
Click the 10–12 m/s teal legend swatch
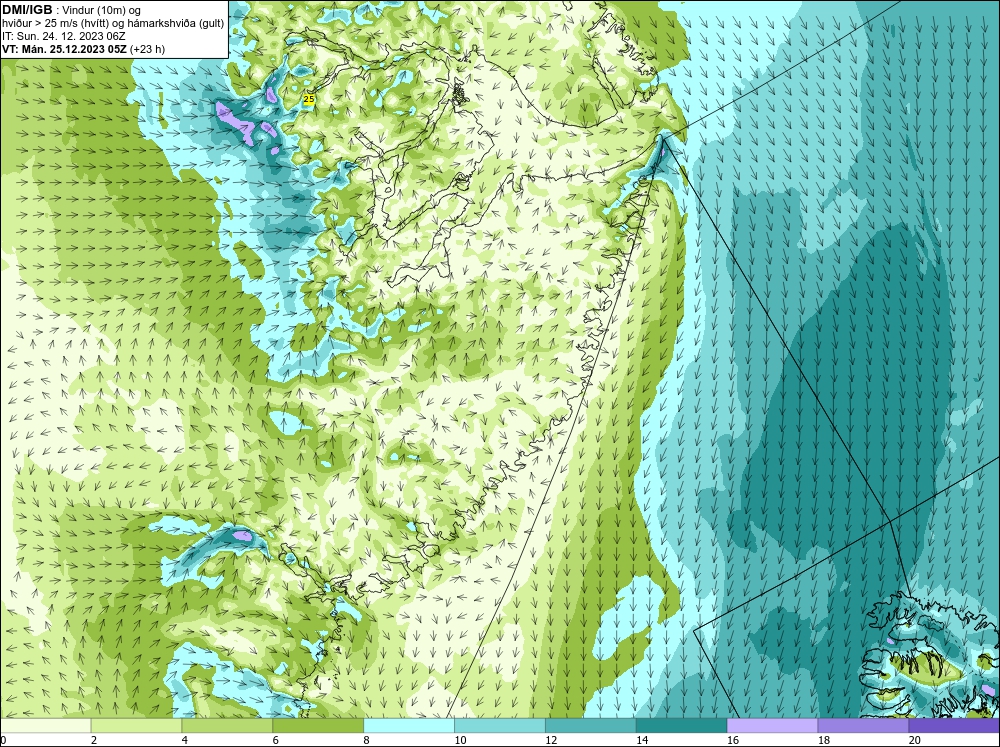(499, 726)
